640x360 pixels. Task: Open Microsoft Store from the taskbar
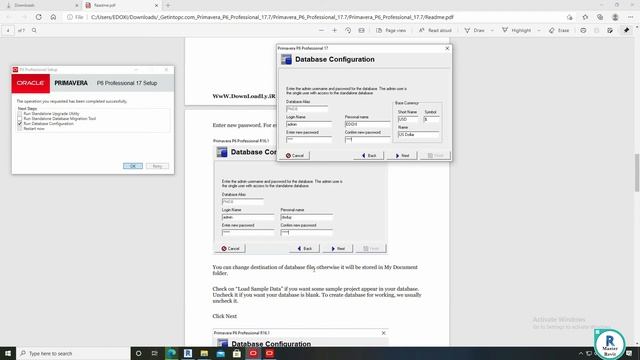point(237,353)
